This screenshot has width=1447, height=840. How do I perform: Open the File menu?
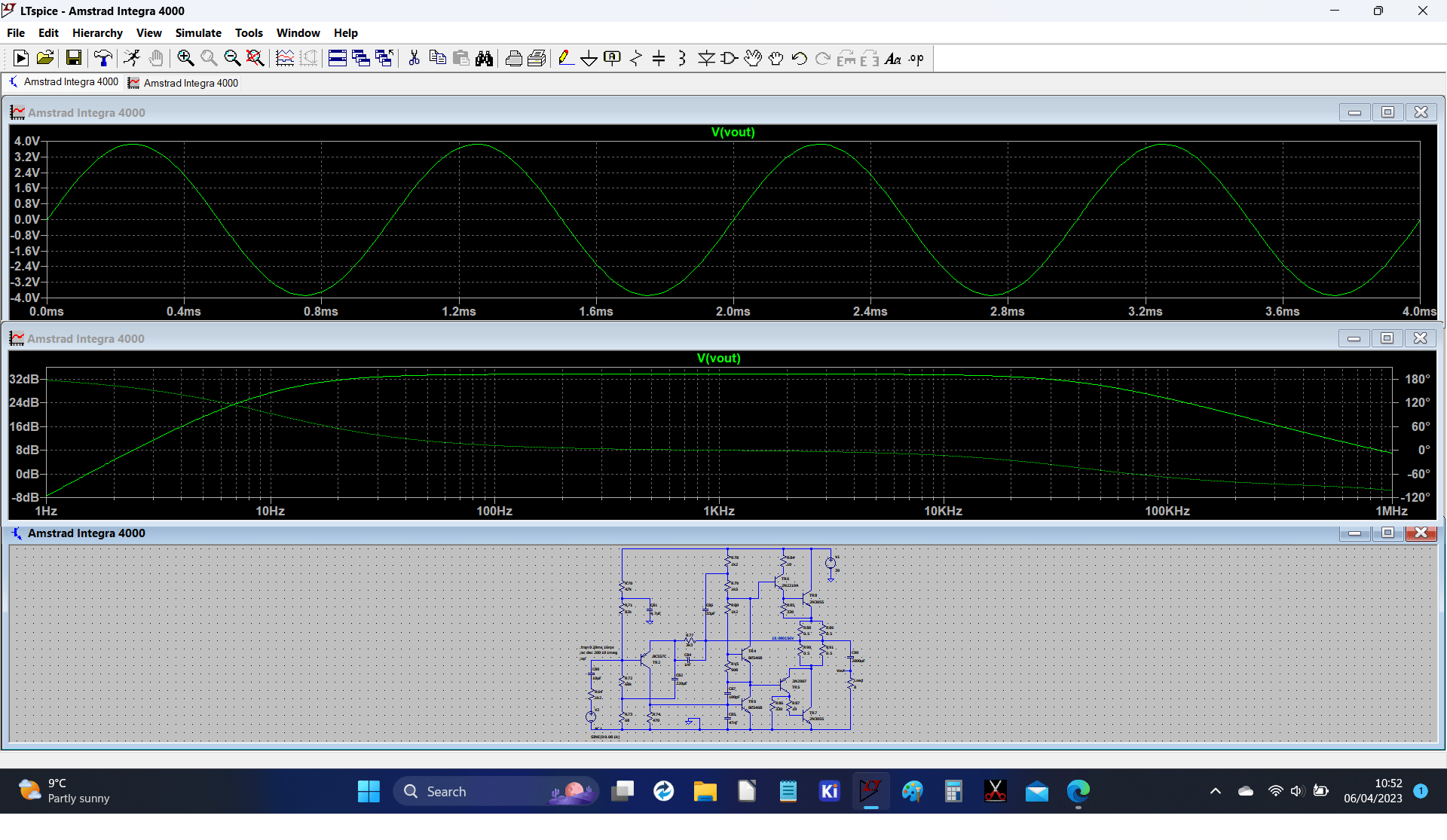coord(16,32)
